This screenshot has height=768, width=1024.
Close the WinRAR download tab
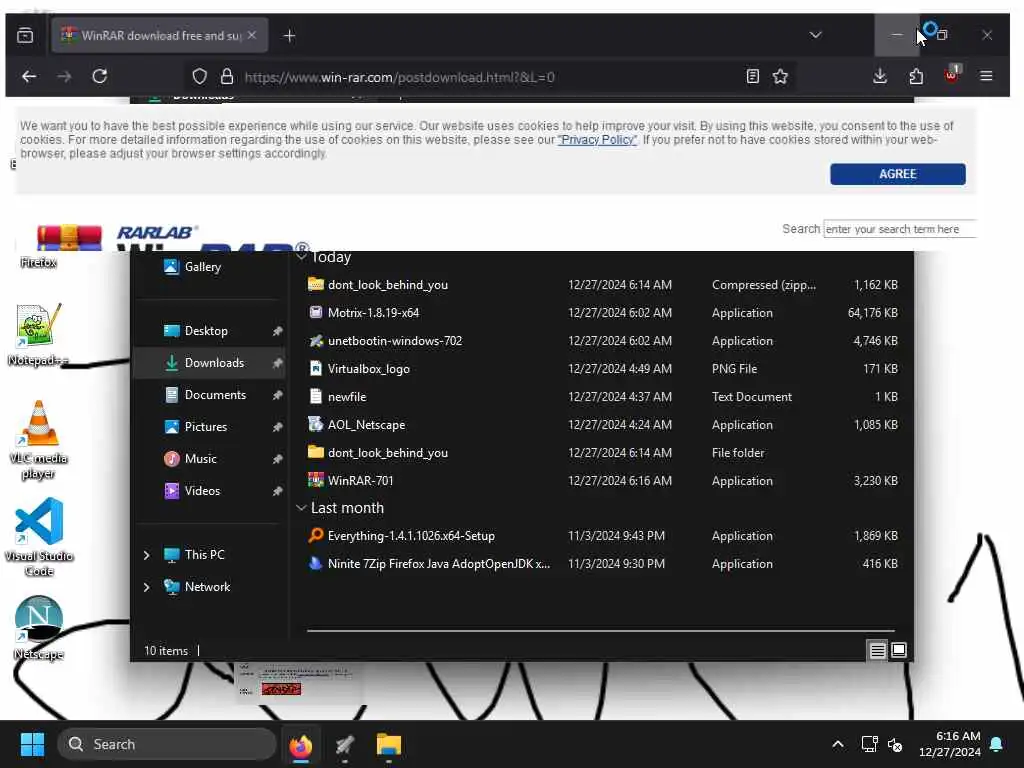pyautogui.click(x=252, y=35)
